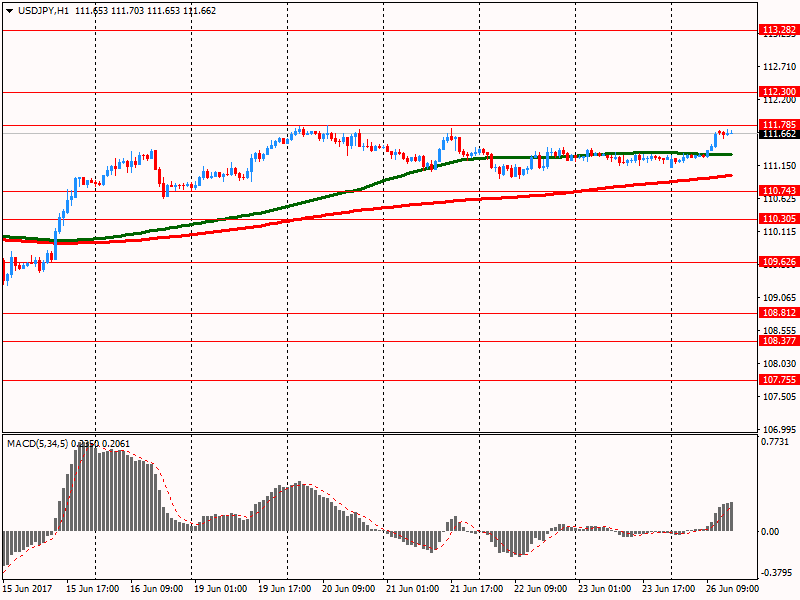Click the MACD(5,34,5) indicator label

tap(37, 444)
